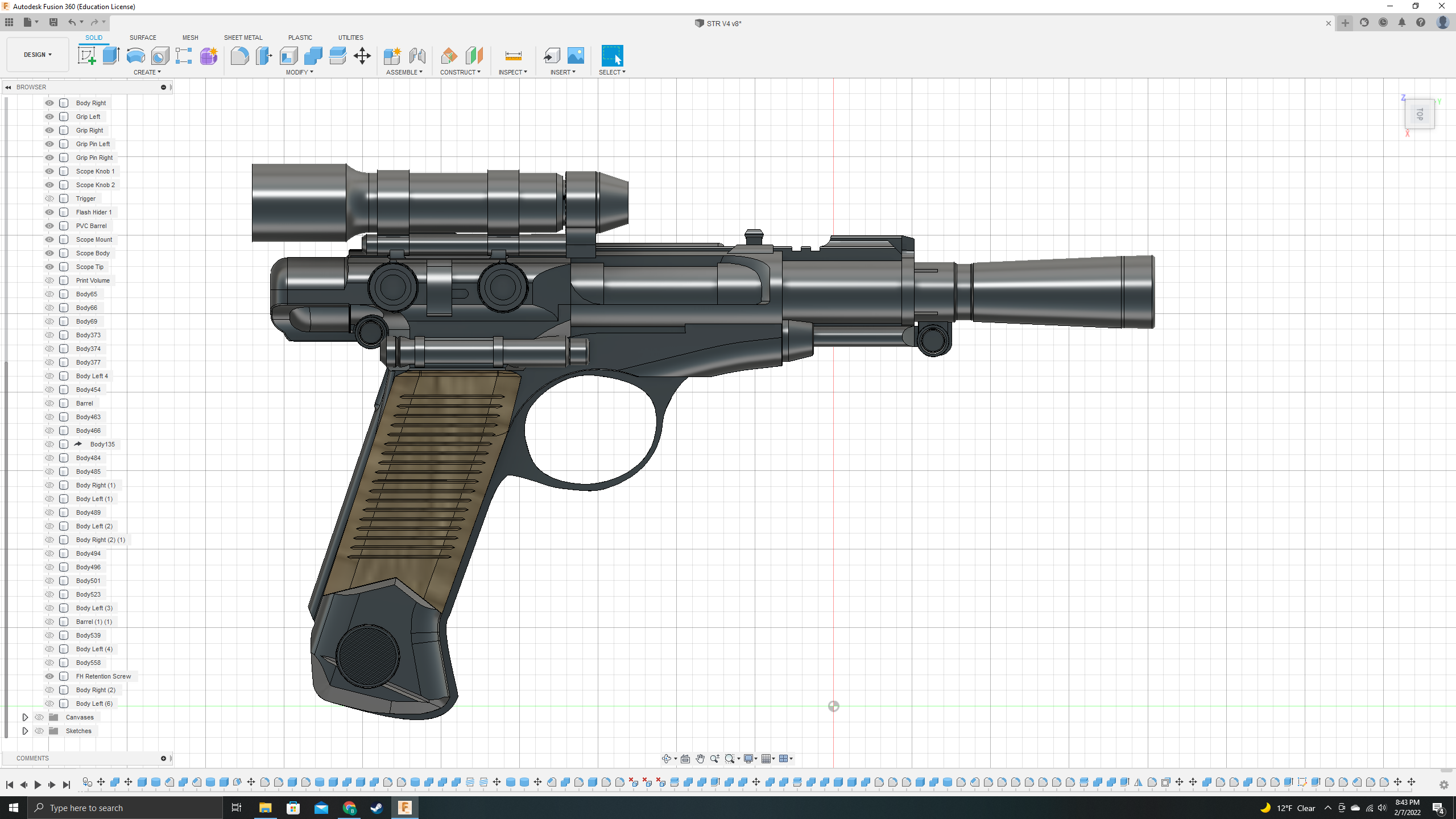1456x819 pixels.
Task: Select the Hole tool
Action: click(x=160, y=56)
